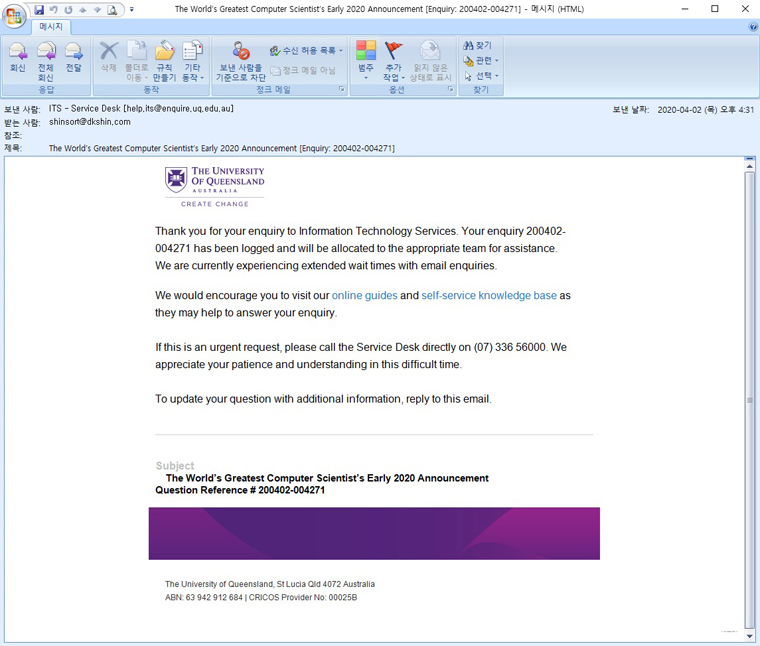Mark the email unread with 읽지 않은 상태로 표시
The image size is (760, 646).
tap(430, 61)
